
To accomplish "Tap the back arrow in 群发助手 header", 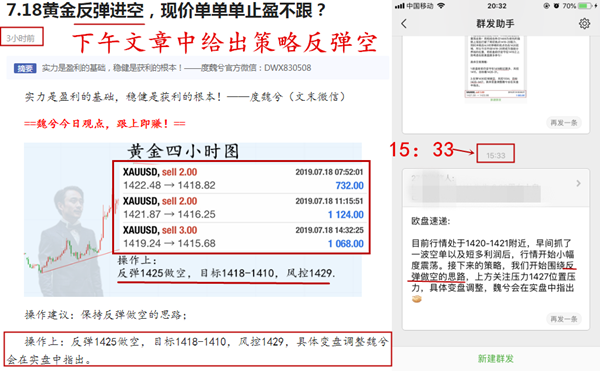I will click(404, 24).
